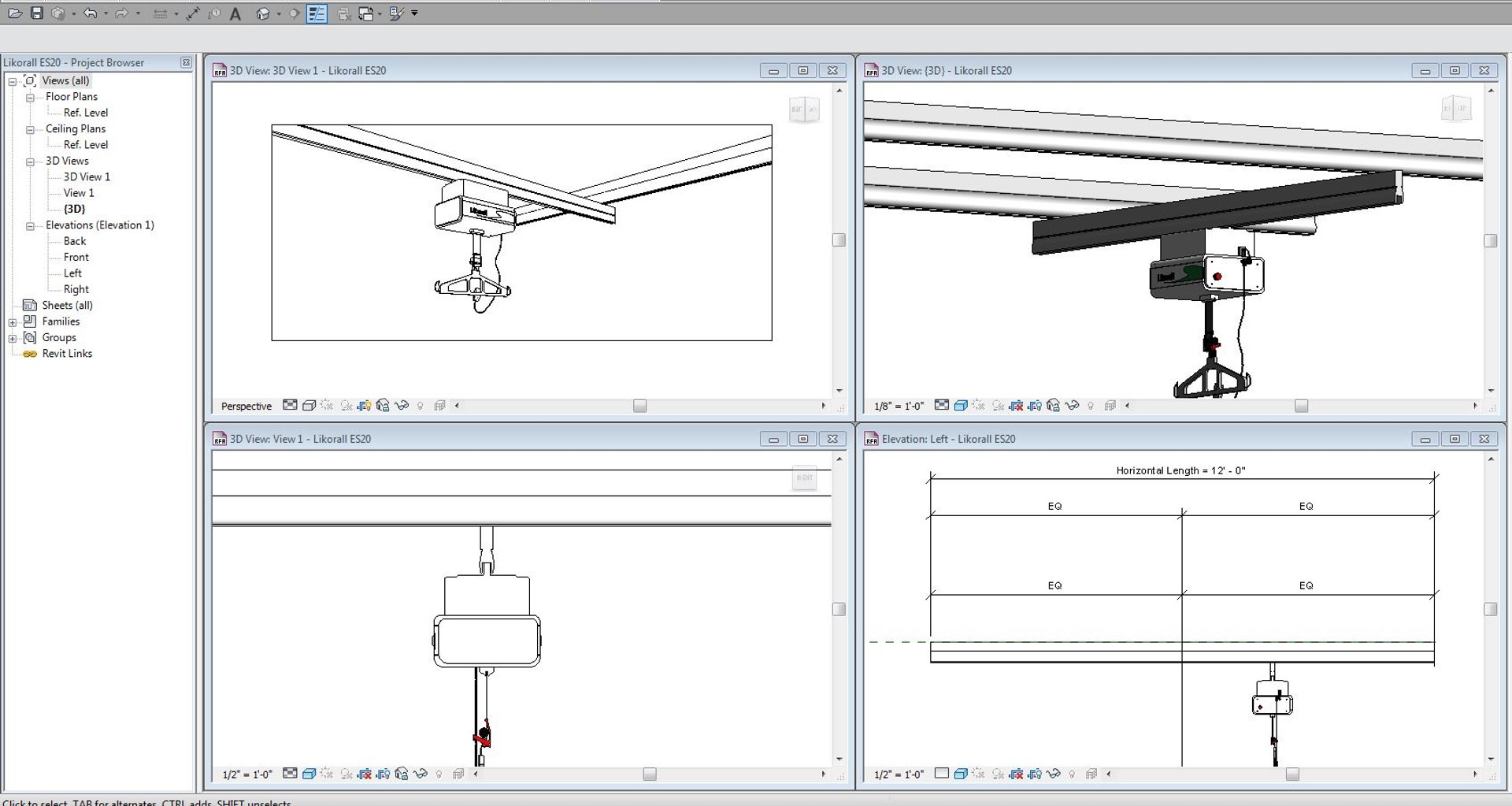Open the Undo history dropdown arrow
1512x806 pixels.
click(x=106, y=13)
